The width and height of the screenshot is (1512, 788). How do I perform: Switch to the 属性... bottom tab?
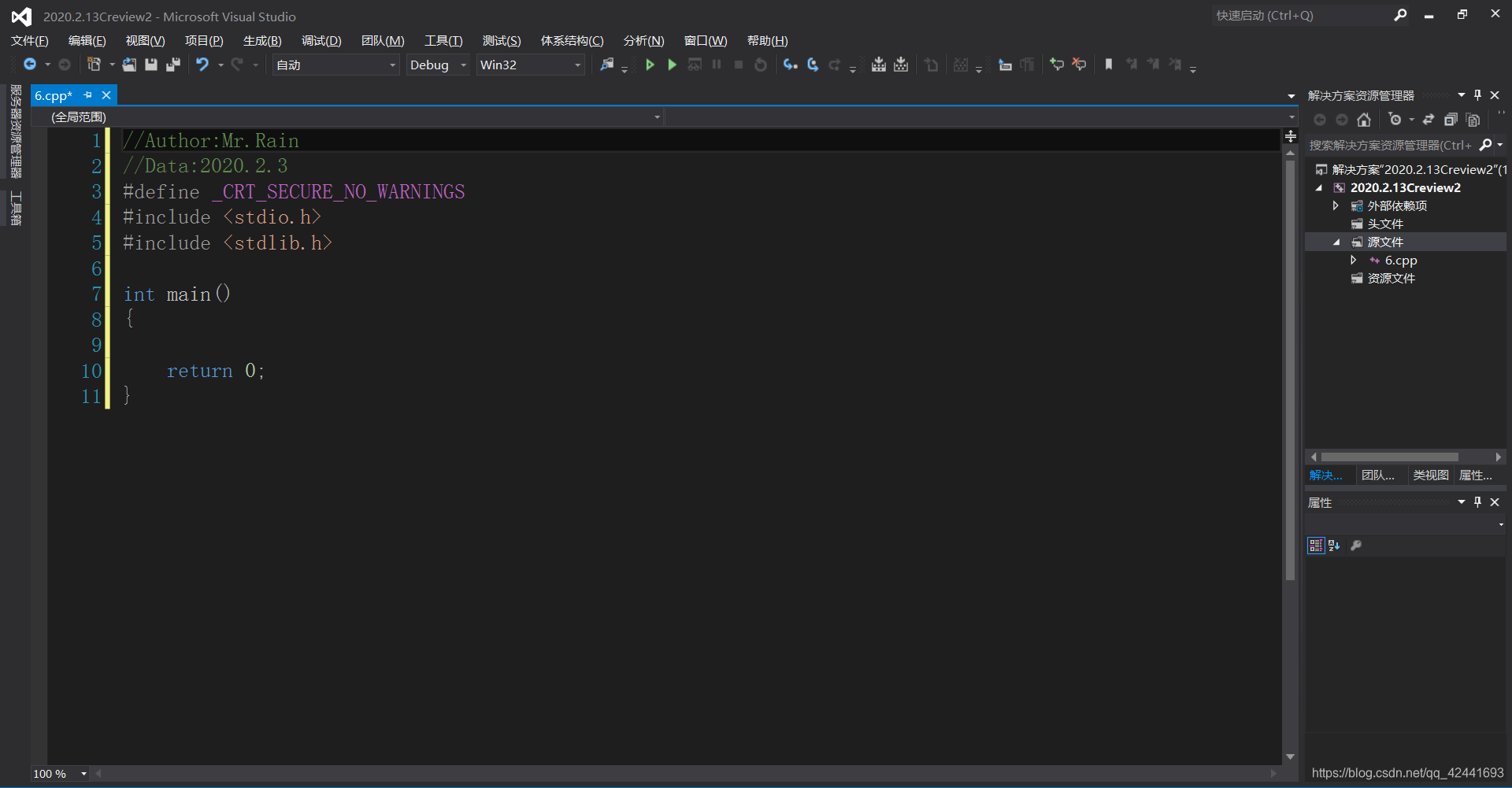[1475, 475]
